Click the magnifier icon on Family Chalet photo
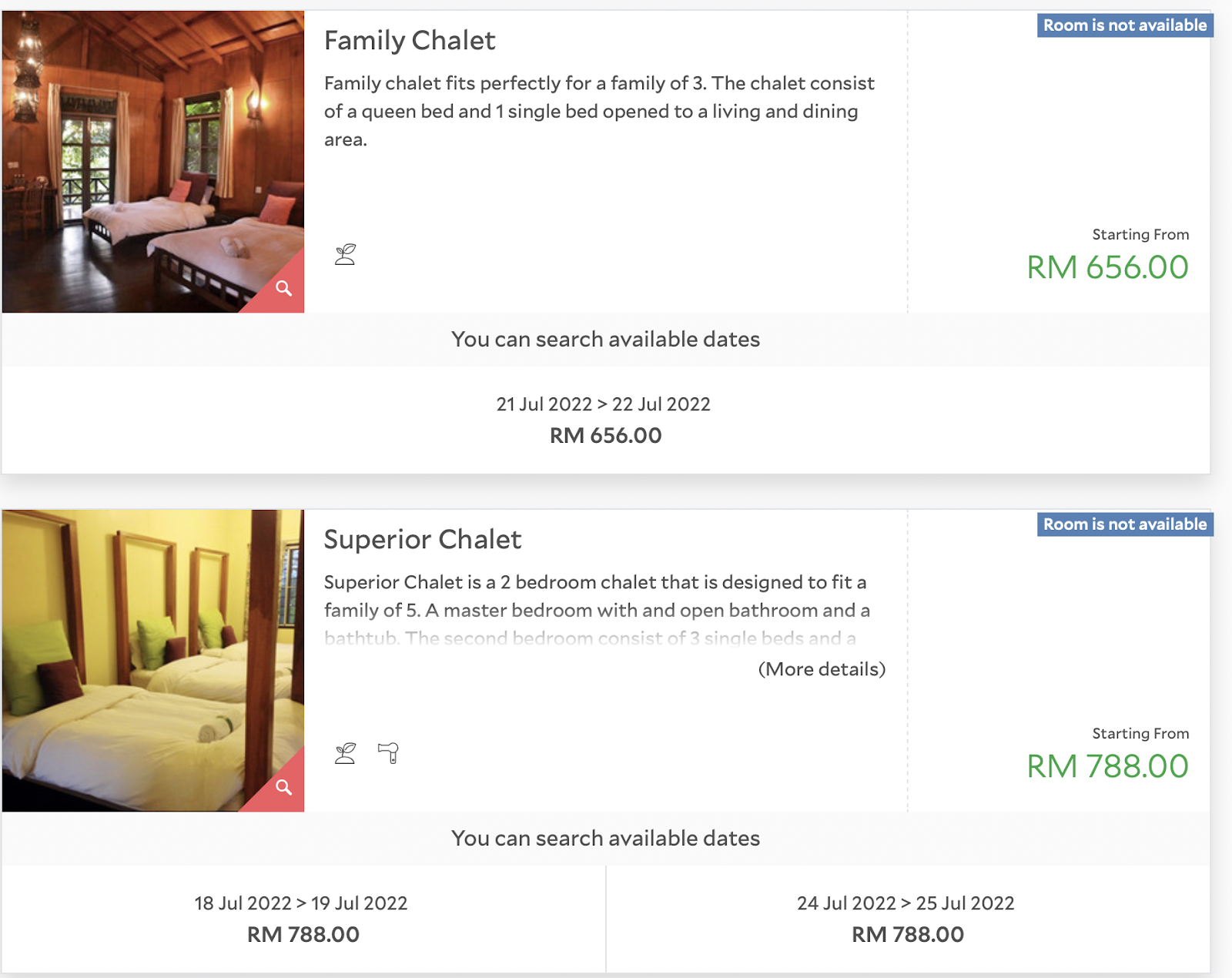Viewport: 1232px width, 978px height. pyautogui.click(x=284, y=289)
